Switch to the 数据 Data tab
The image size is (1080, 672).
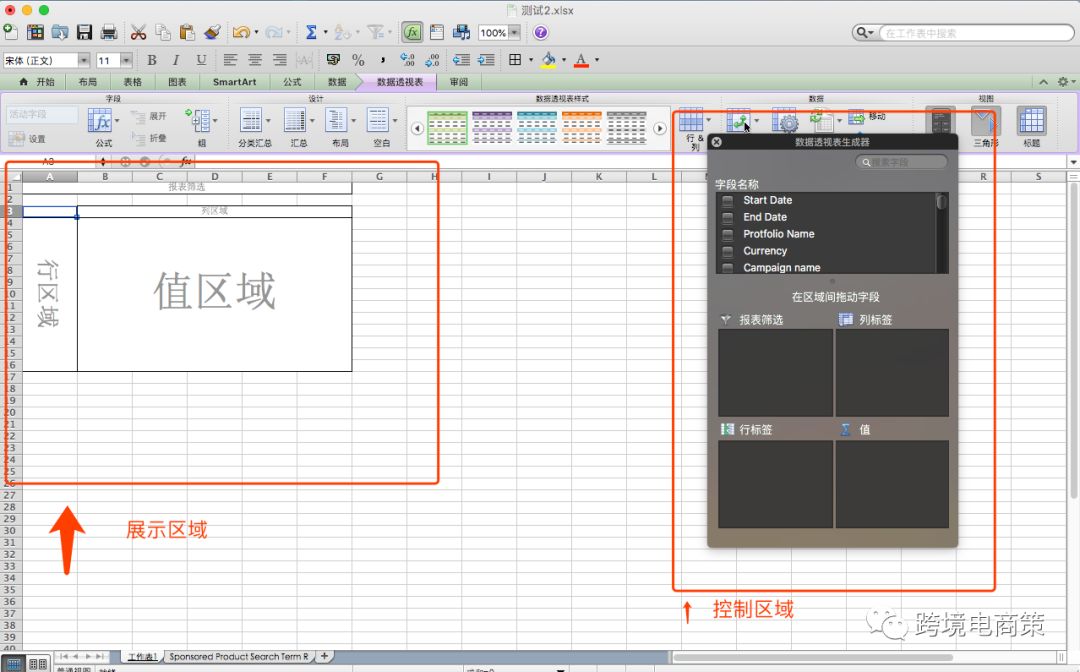(x=337, y=82)
